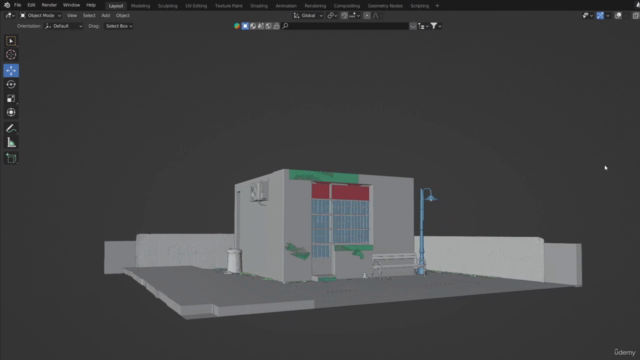Switch to the UV Editing workspace tab
640x360 pixels.
point(196,6)
